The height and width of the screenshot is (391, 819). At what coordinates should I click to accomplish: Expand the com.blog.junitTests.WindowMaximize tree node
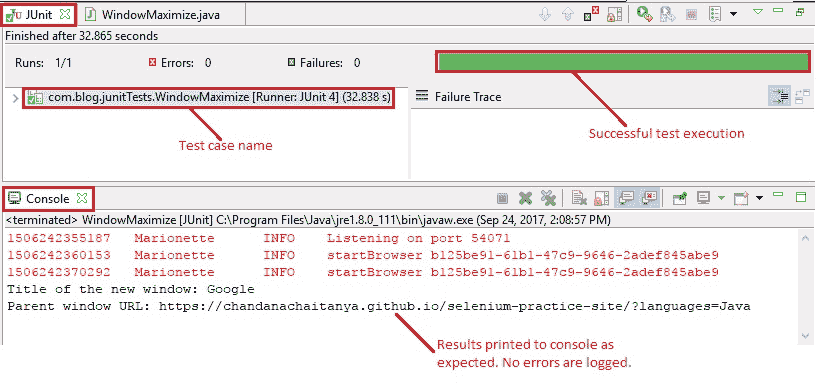tap(15, 98)
